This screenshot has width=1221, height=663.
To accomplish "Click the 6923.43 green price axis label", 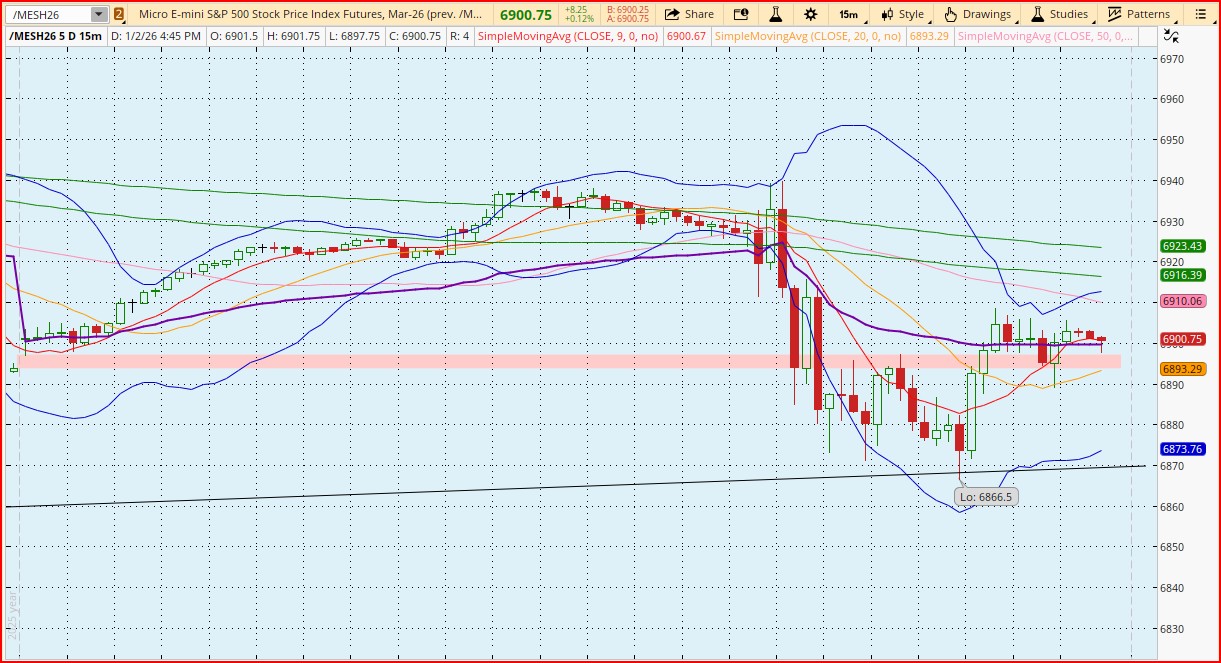I will pyautogui.click(x=1182, y=246).
